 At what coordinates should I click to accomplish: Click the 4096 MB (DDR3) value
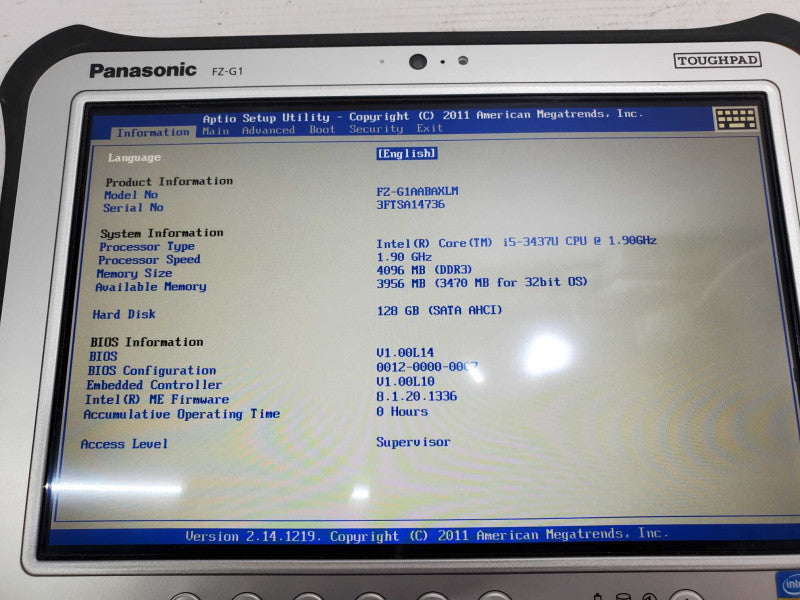[424, 269]
